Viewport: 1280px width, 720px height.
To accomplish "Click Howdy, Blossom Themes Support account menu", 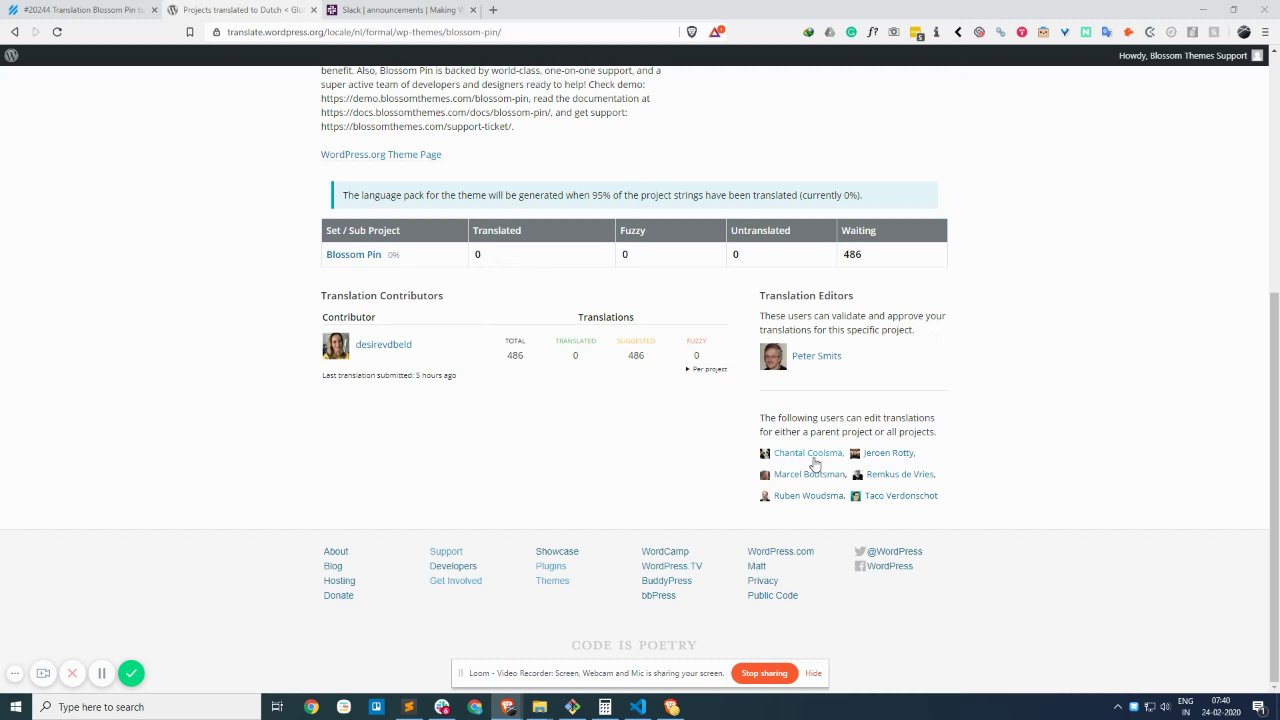I will pos(1190,56).
